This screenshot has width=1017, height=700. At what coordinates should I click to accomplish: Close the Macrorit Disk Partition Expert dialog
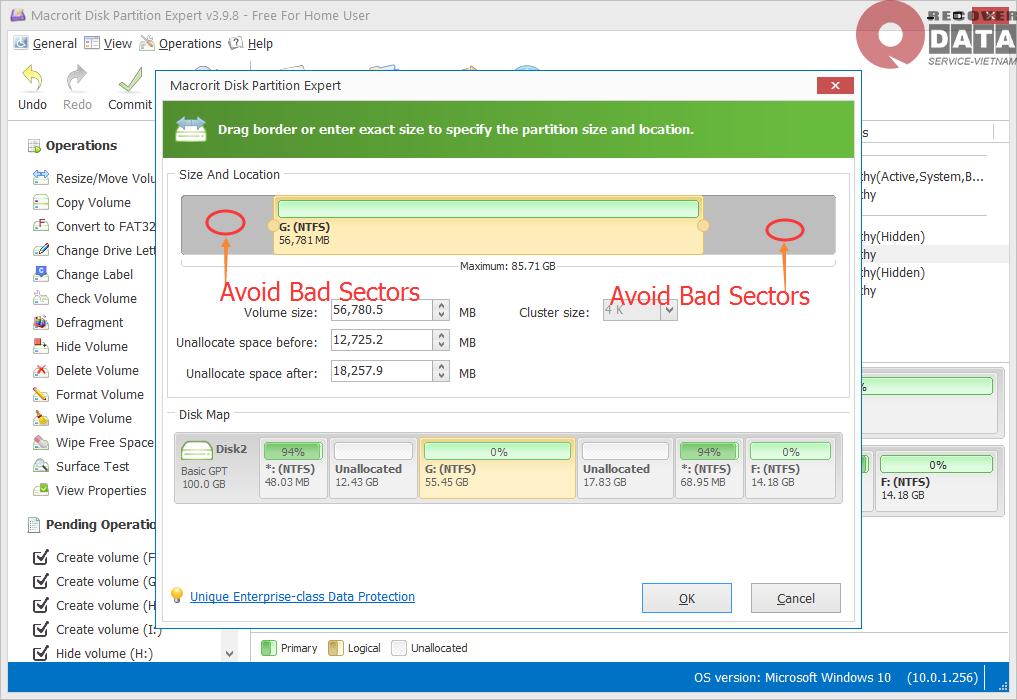(835, 86)
